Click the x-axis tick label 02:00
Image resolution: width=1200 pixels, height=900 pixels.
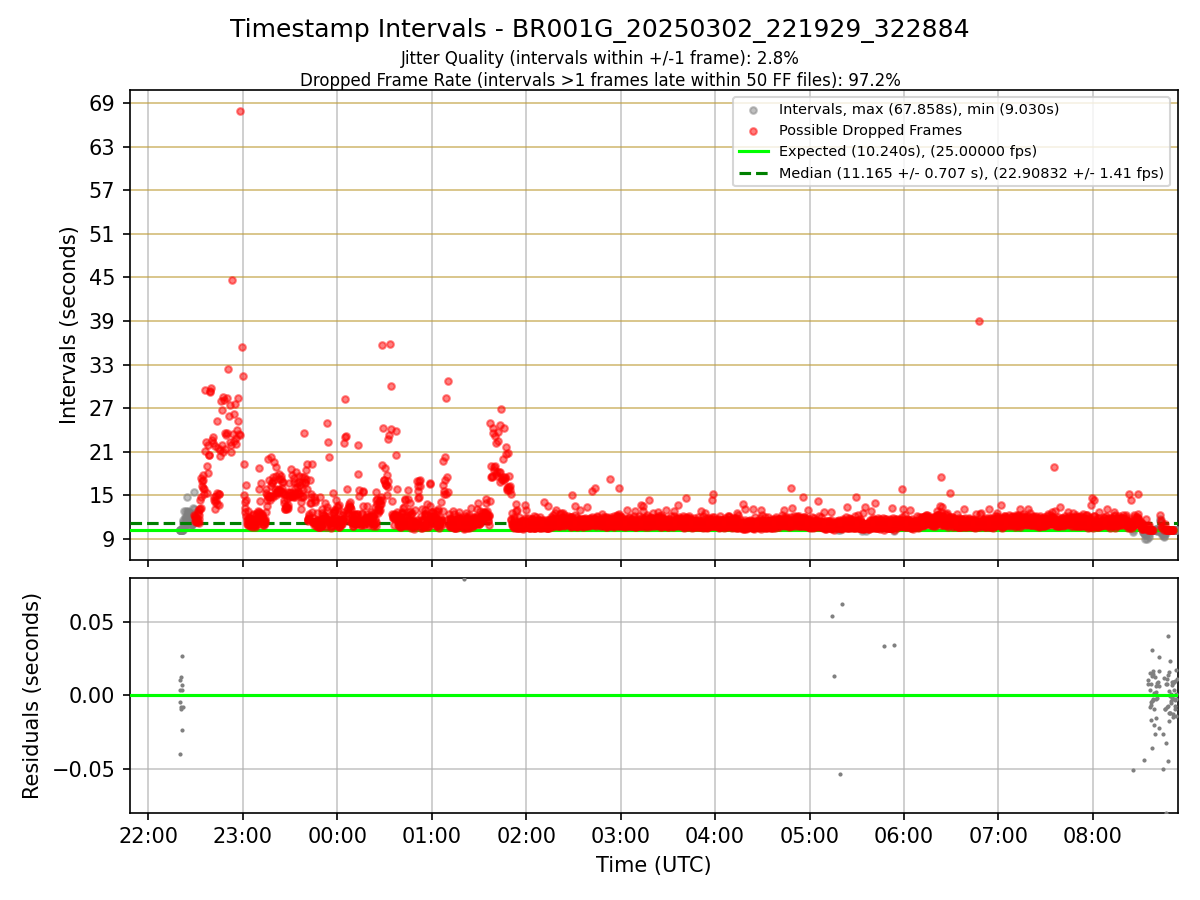click(x=526, y=834)
